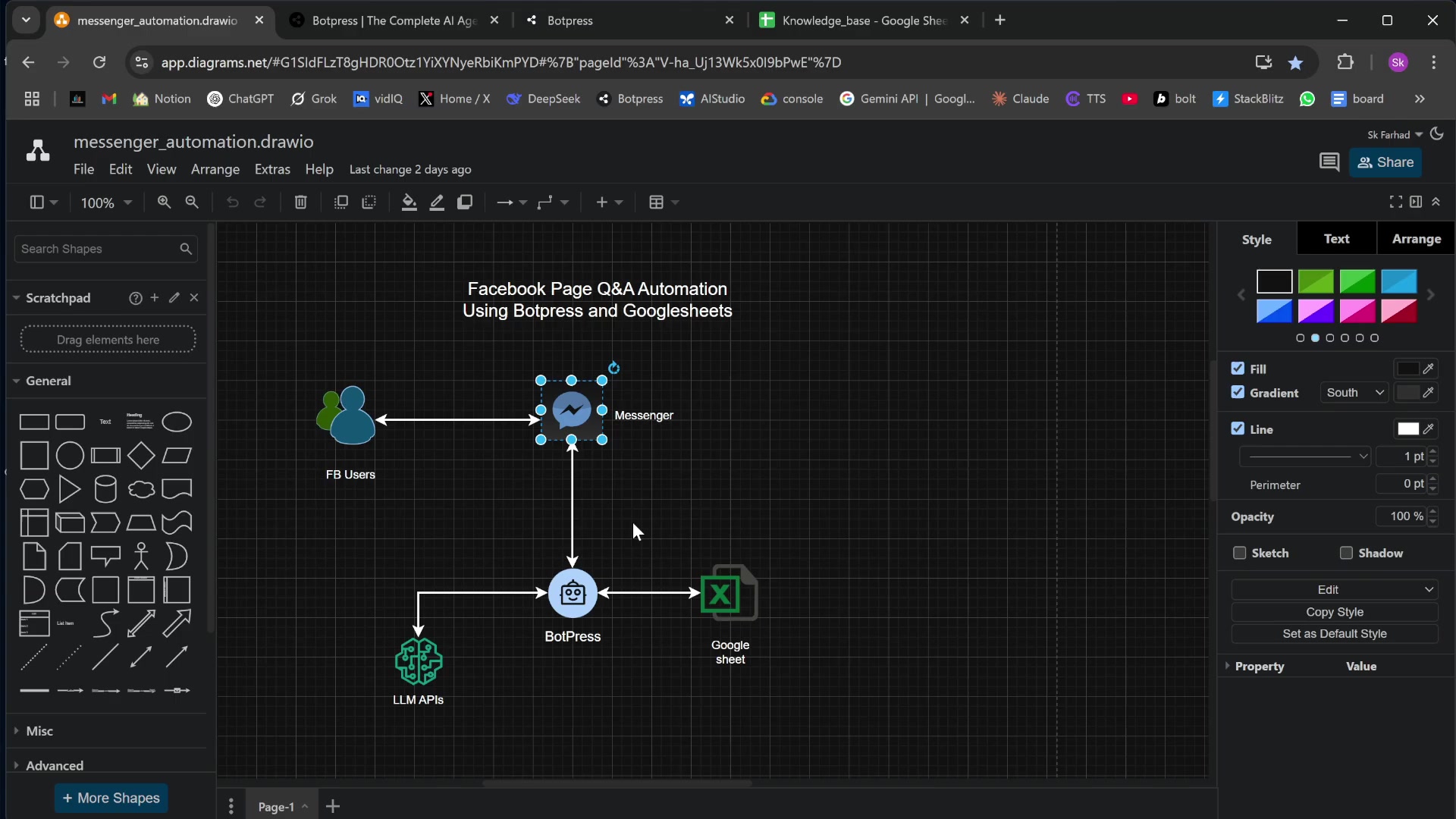Click the Last change 2 days ago link
Screen dimensions: 1456x819
[410, 170]
